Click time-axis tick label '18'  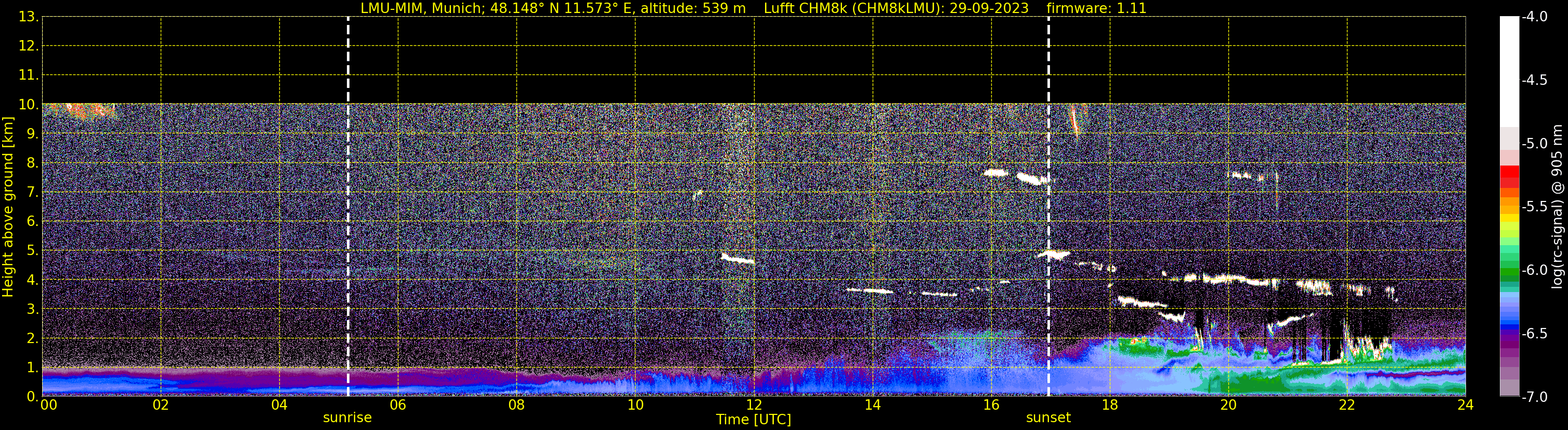1110,405
